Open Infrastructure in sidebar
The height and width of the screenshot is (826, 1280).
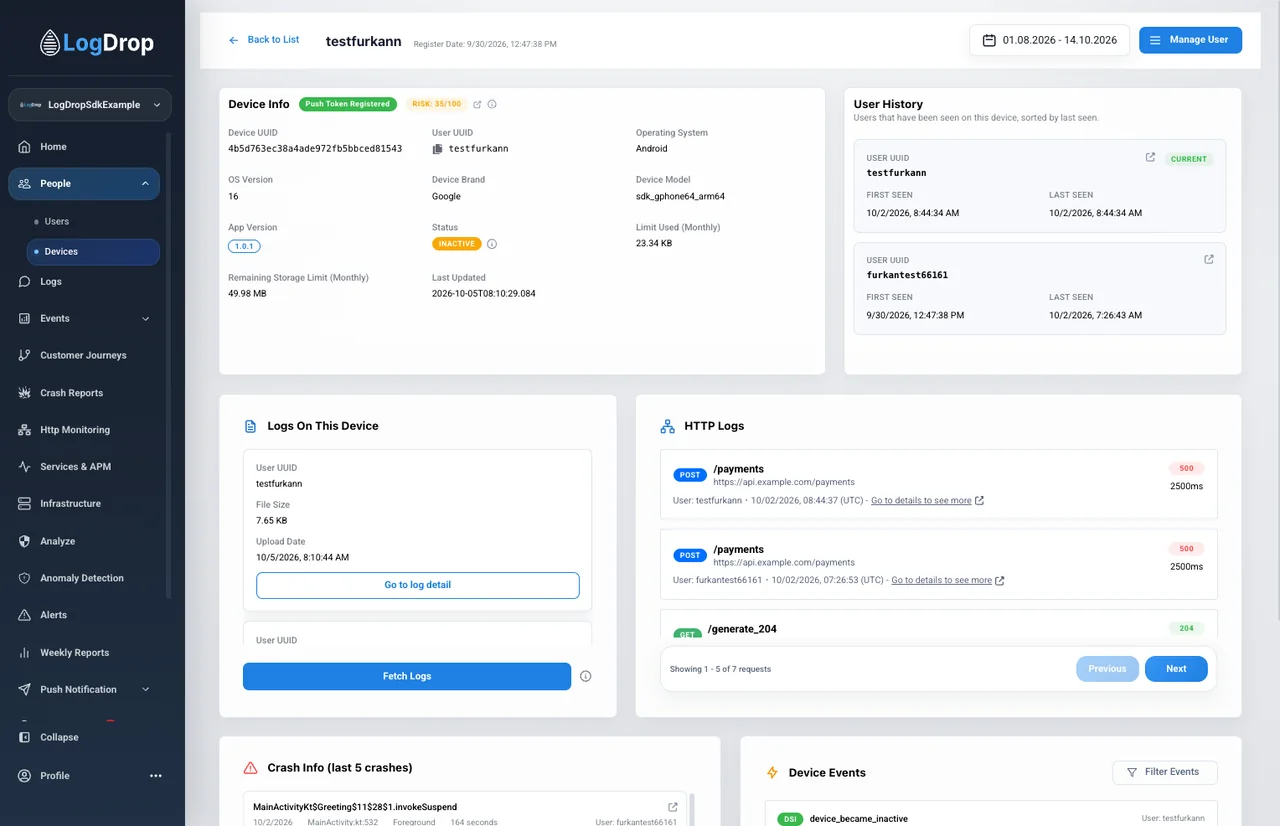(85, 504)
